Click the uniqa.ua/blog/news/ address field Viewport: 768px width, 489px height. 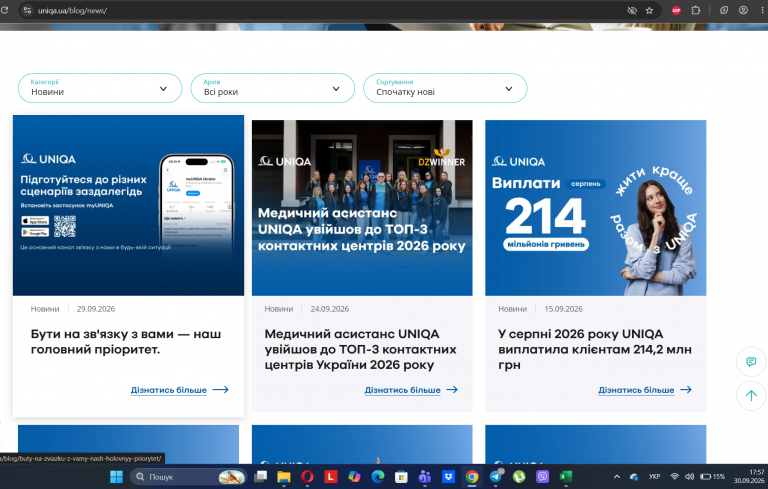pyautogui.click(x=72, y=10)
